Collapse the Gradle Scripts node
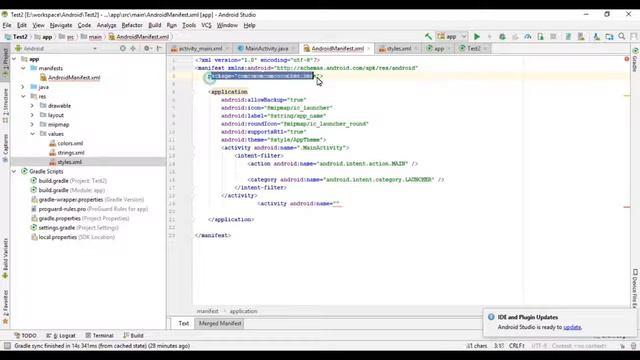 coord(14,171)
